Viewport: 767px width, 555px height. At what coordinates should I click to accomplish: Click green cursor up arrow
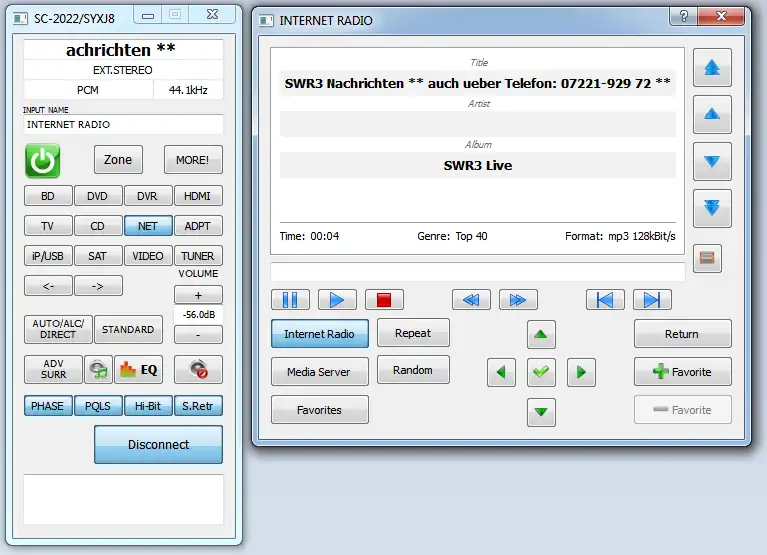point(541,334)
